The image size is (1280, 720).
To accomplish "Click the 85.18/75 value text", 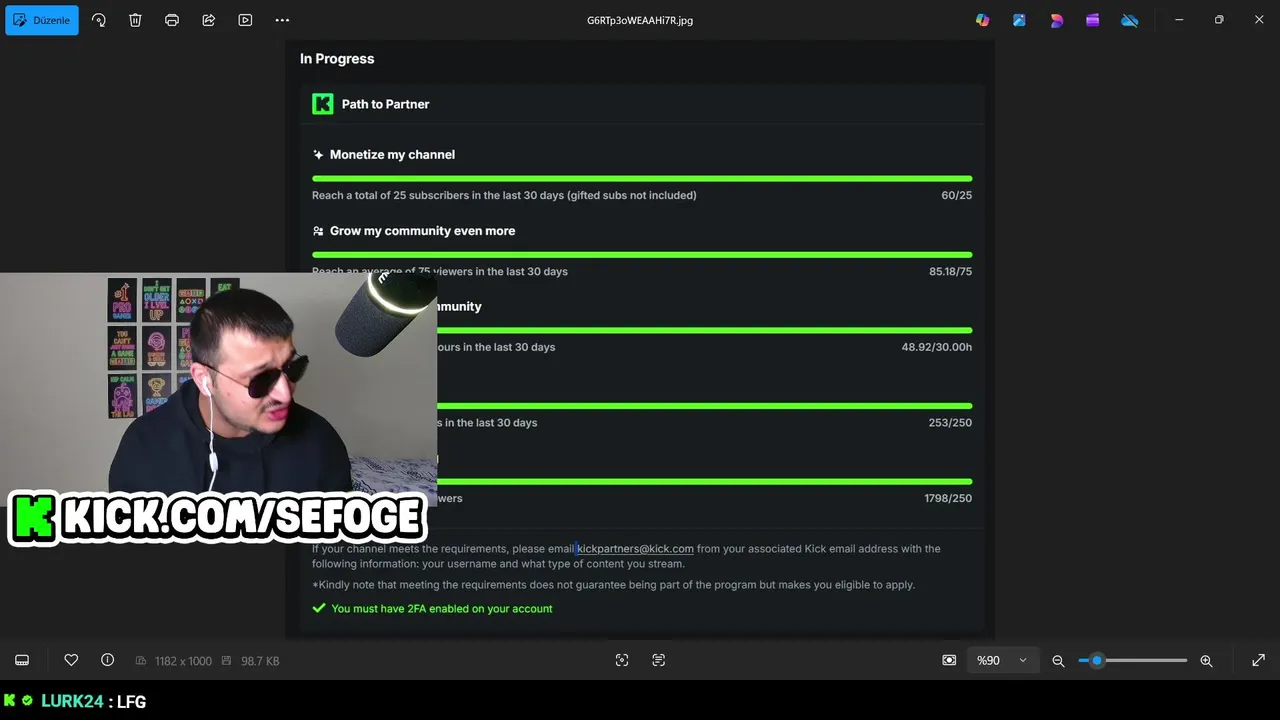I will 950,271.
